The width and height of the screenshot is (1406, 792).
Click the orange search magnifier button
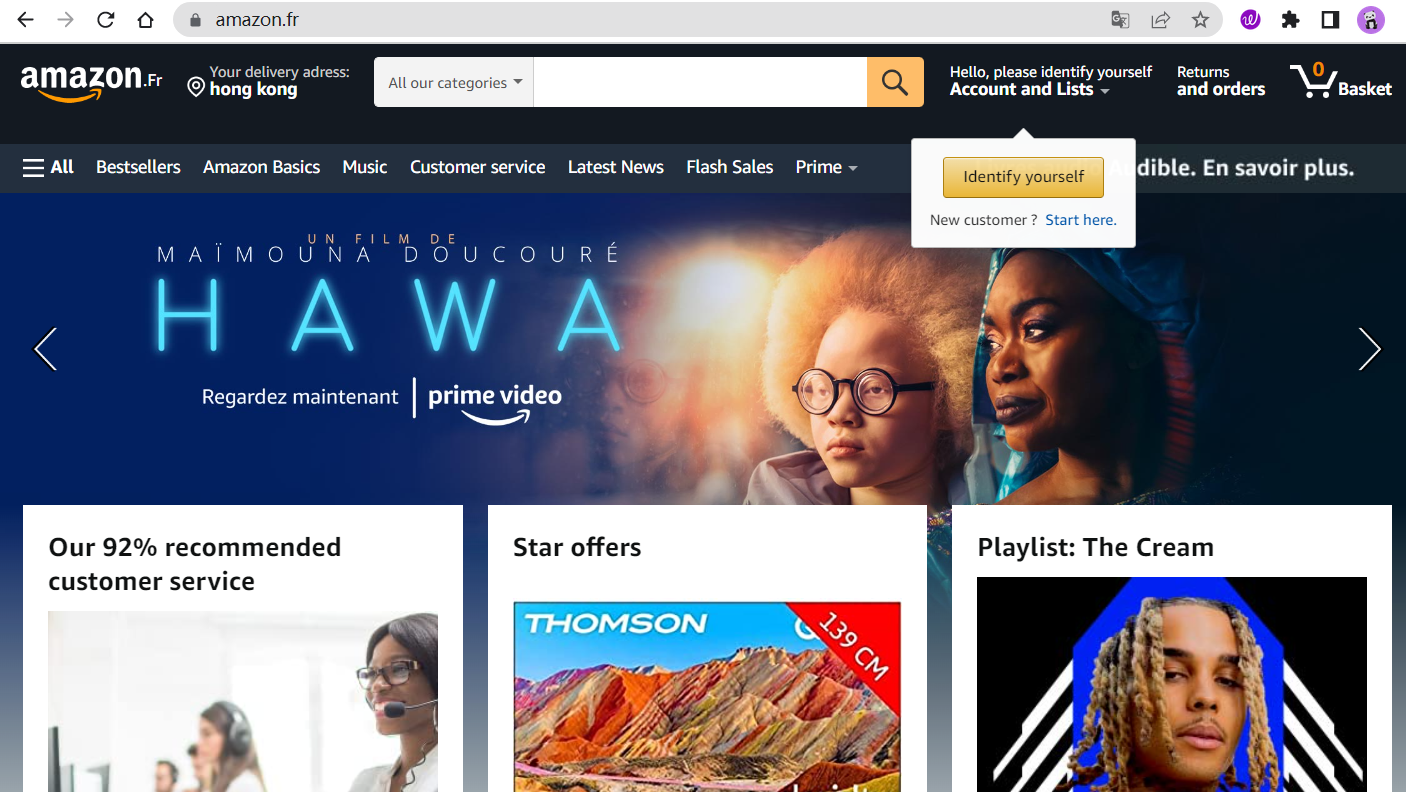click(895, 82)
